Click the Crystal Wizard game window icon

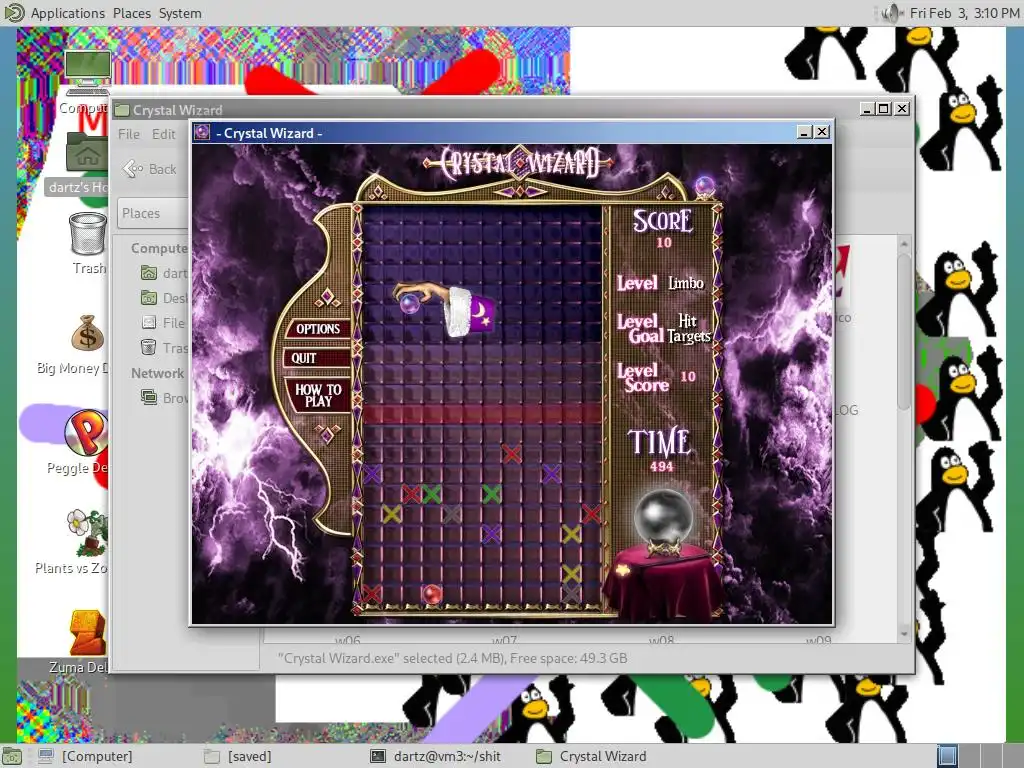tap(202, 133)
